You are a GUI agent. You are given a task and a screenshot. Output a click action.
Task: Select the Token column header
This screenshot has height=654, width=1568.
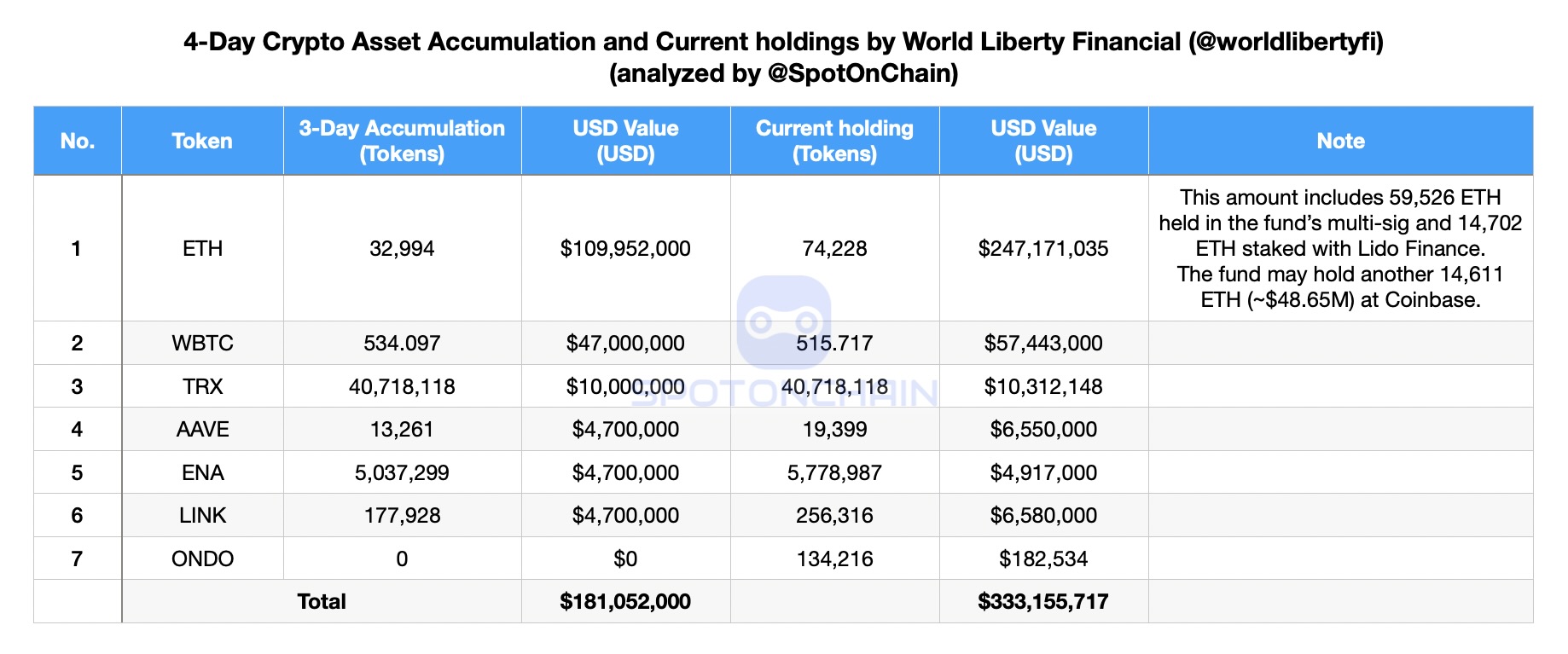pos(202,141)
